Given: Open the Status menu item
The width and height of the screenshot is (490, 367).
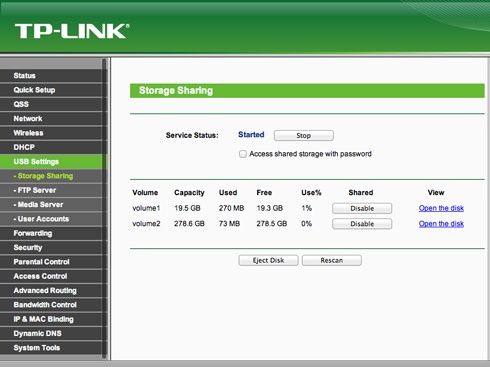Looking at the screenshot, I should 51,76.
